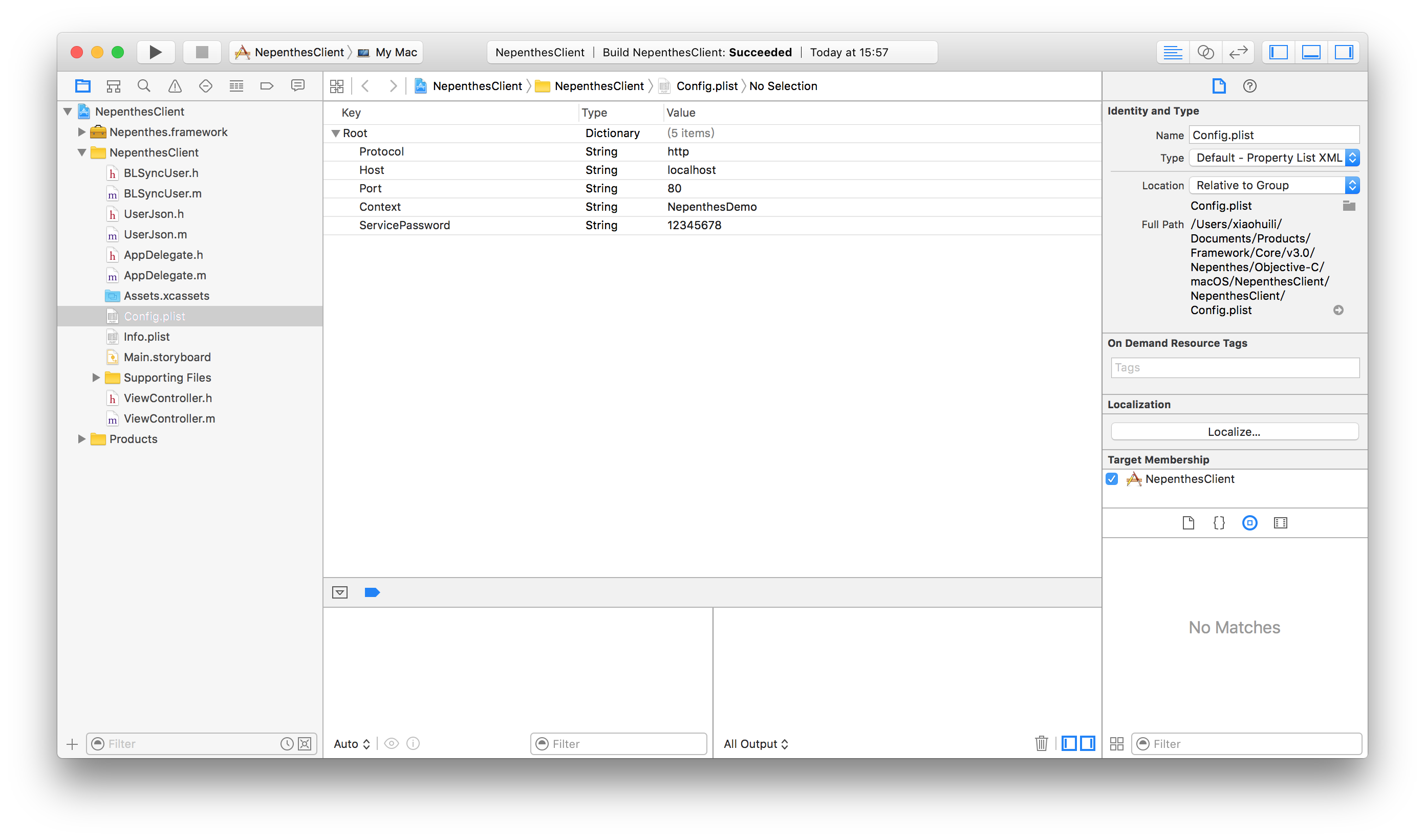Show the File inspector

(1219, 86)
